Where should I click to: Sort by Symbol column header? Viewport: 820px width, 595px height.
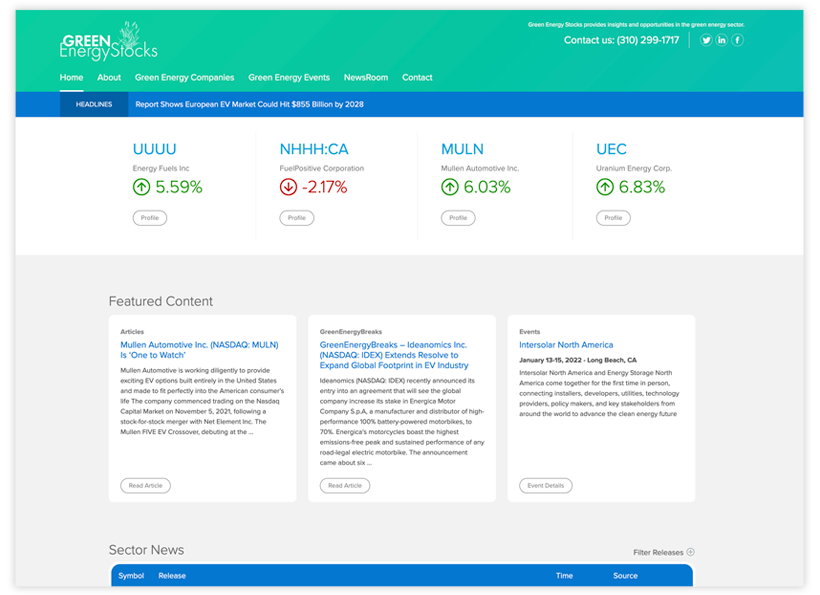131,575
